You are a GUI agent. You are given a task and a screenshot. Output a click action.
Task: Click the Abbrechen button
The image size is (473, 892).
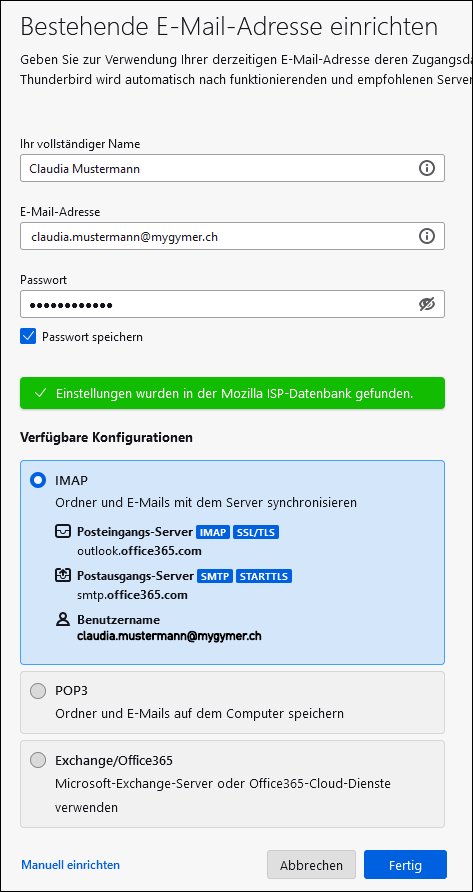(311, 865)
